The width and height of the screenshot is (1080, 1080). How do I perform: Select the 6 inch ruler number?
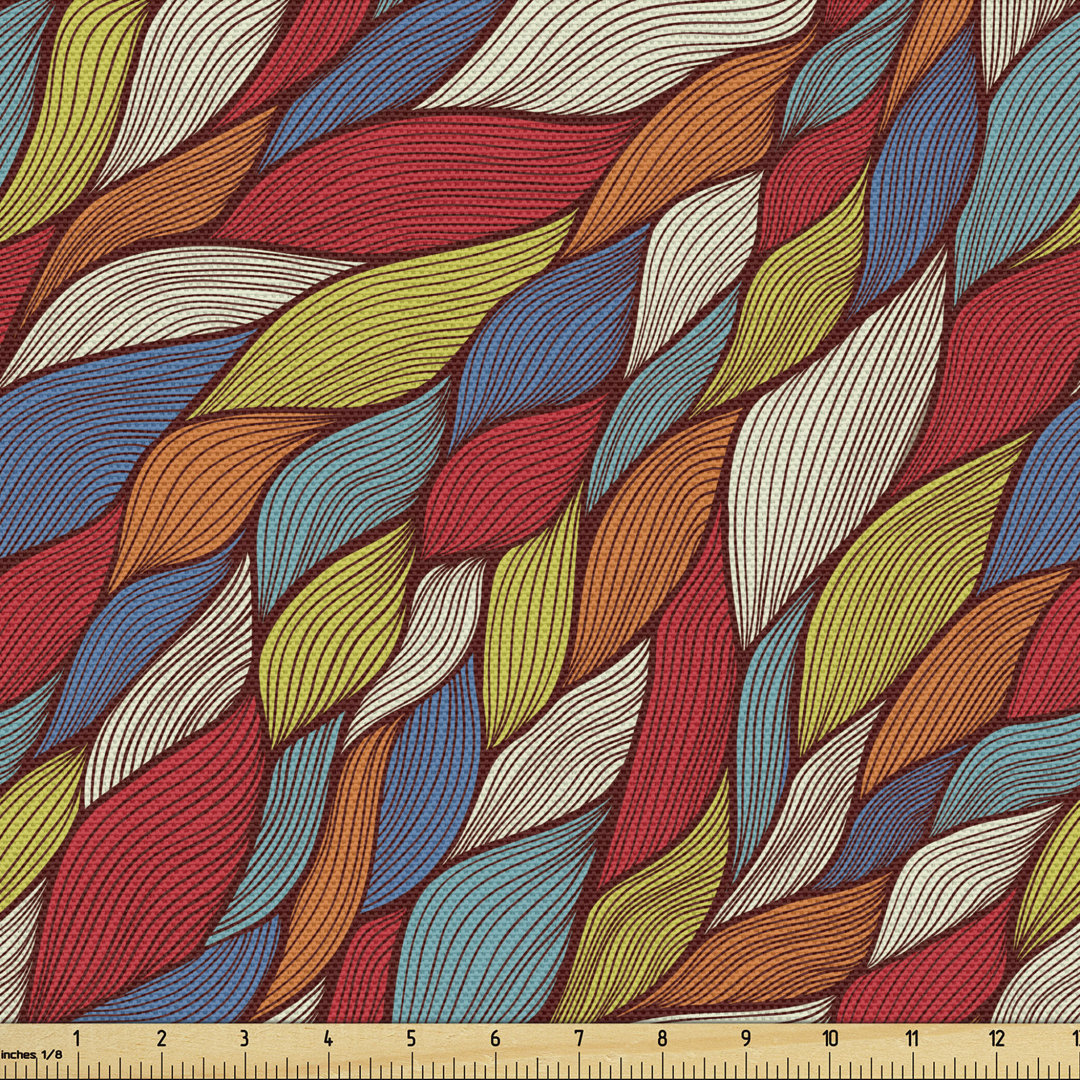click(x=495, y=1039)
